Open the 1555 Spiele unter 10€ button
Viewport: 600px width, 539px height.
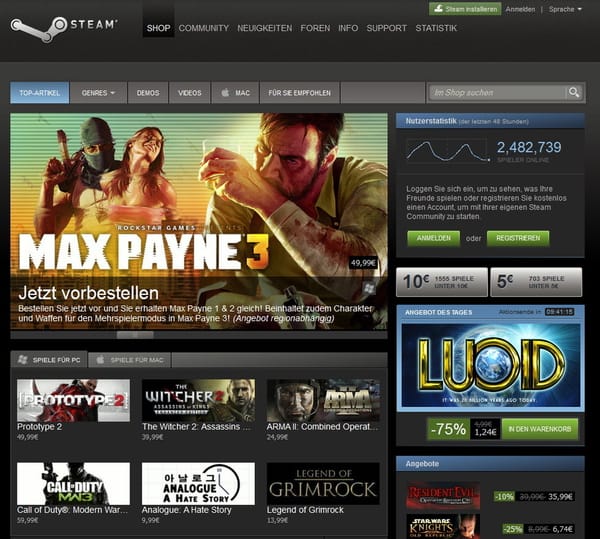tap(442, 282)
